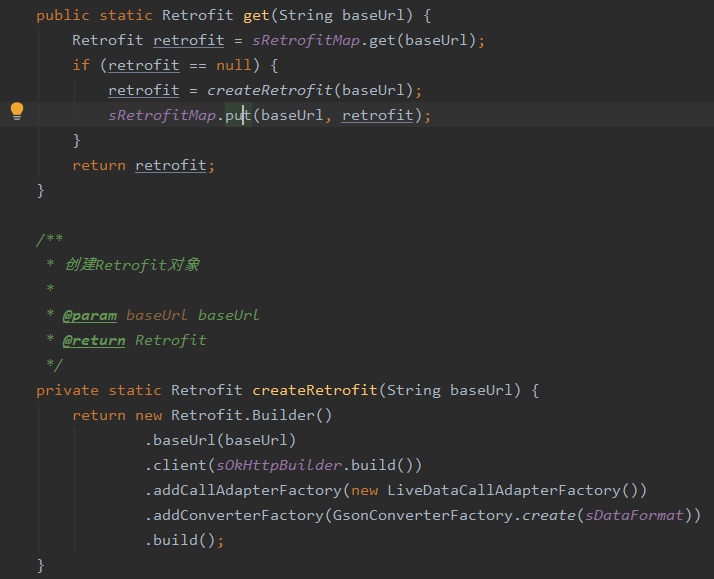
Task: Click 'sOkHttpBuilder' field reference
Action: coord(279,466)
